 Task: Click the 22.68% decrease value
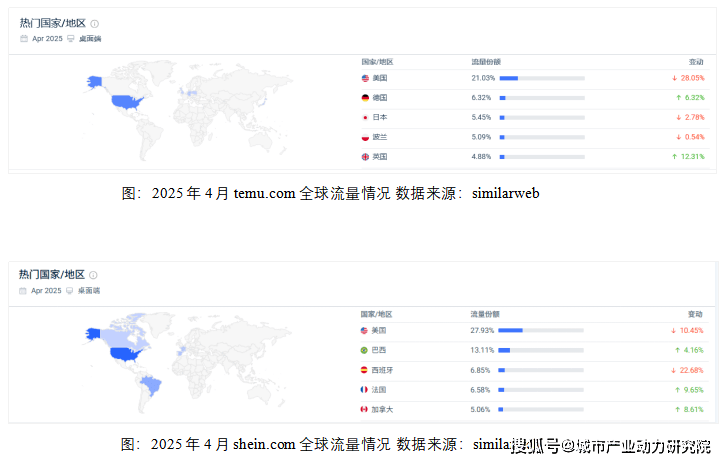(x=691, y=370)
